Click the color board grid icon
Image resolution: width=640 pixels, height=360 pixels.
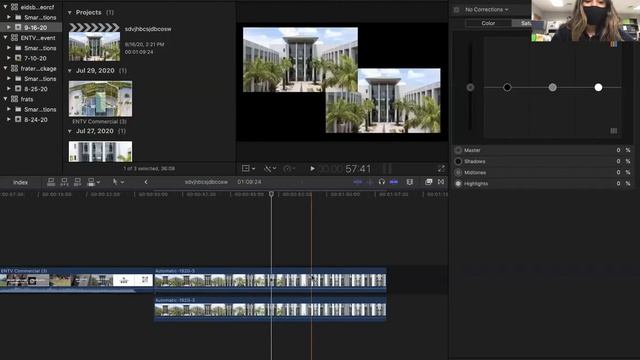[x=613, y=131]
